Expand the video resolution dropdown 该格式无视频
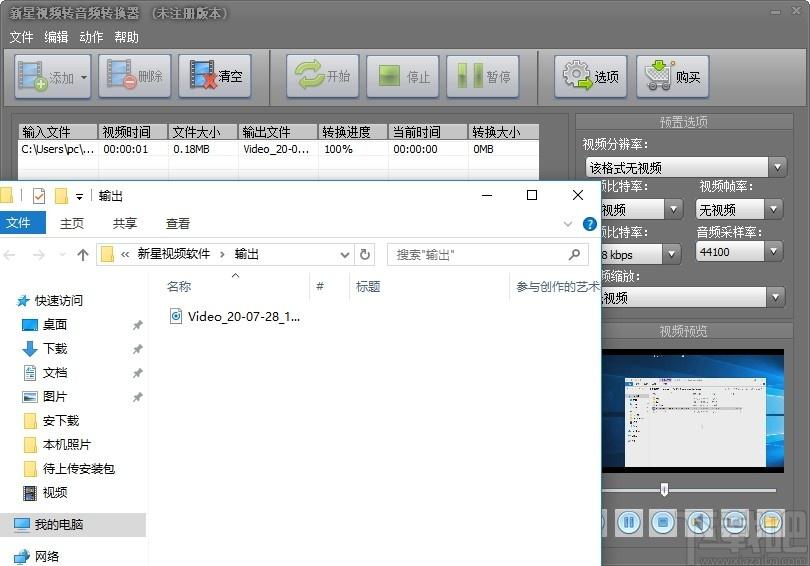The image size is (810, 566). (777, 167)
